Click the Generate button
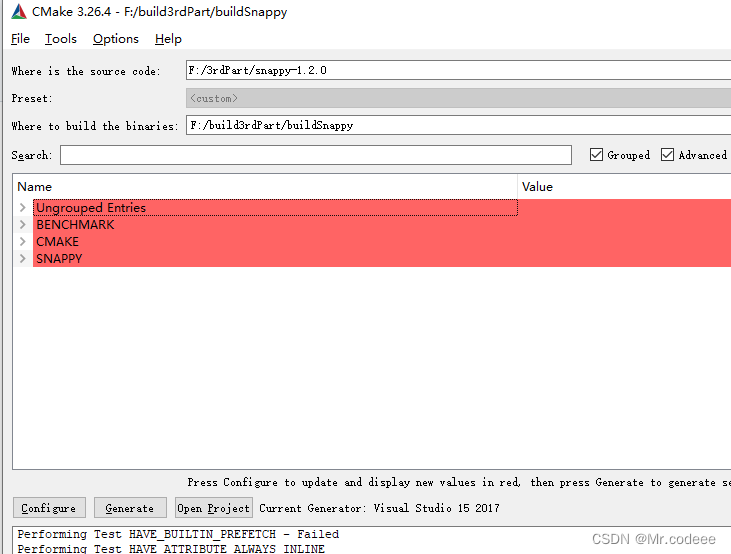This screenshot has width=731, height=554. (130, 508)
